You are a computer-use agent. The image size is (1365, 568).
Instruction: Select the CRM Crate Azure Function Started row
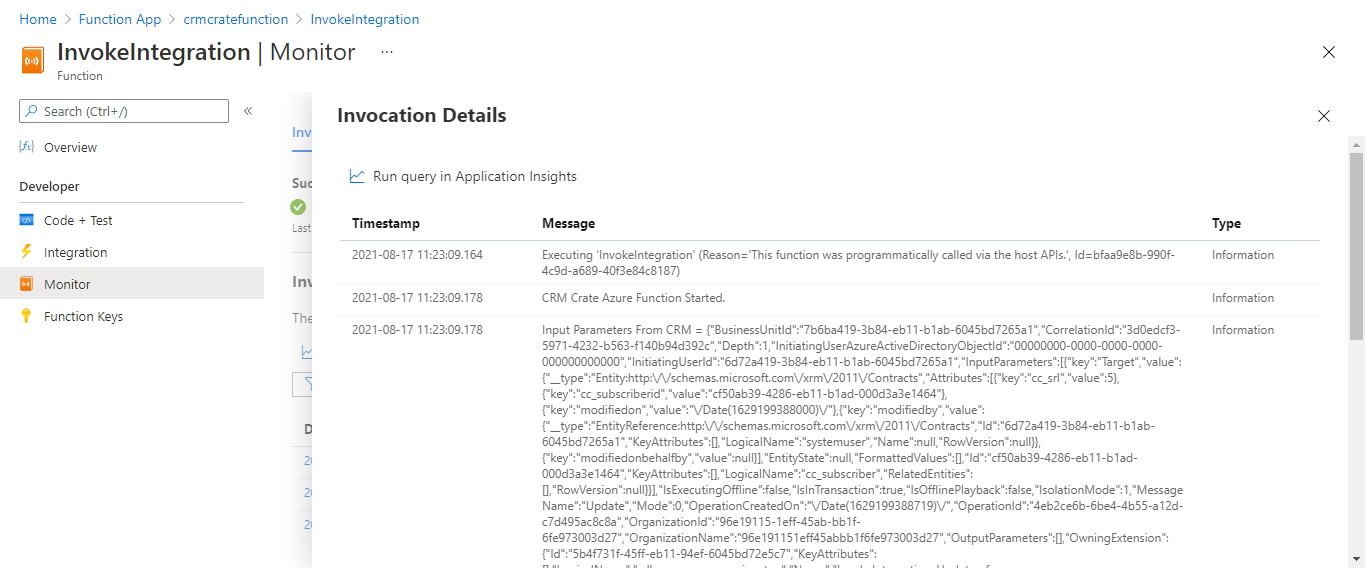633,298
